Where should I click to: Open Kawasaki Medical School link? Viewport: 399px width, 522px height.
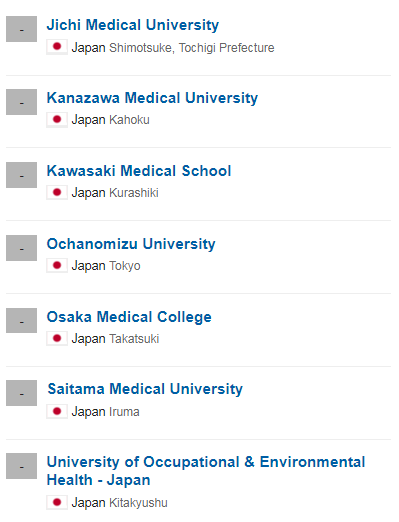[x=139, y=171]
